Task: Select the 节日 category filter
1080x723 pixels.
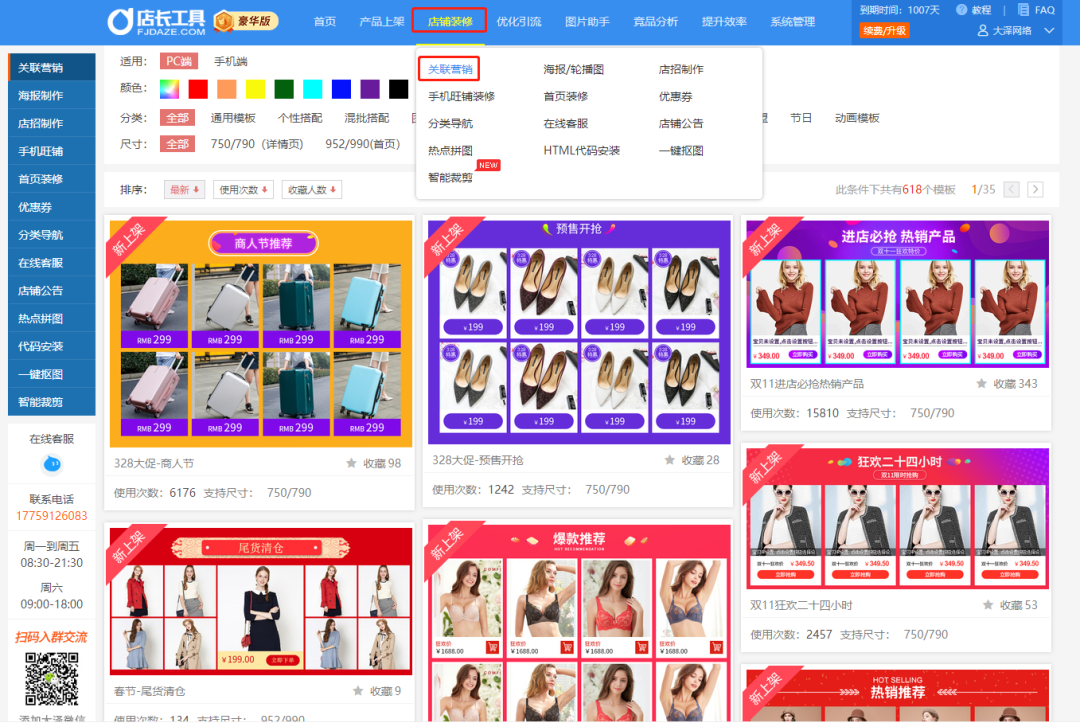Action: click(x=800, y=118)
